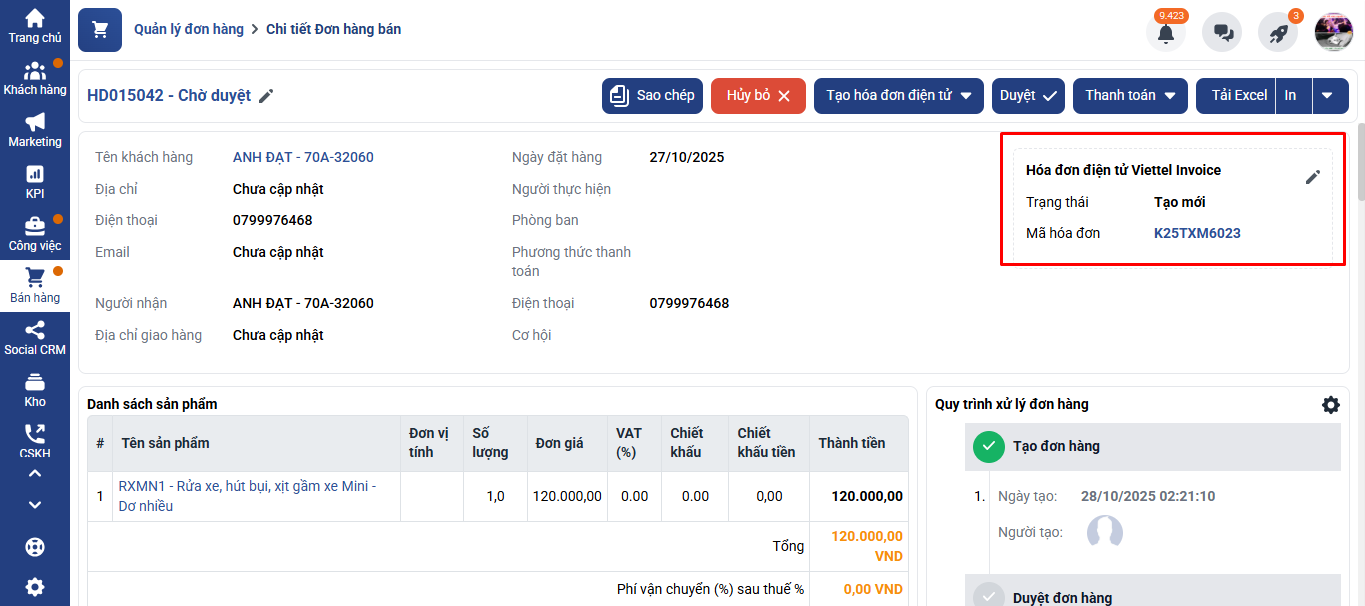This screenshot has height=606, width=1365.
Task: Edit order name with pencil icon
Action: pos(266,96)
